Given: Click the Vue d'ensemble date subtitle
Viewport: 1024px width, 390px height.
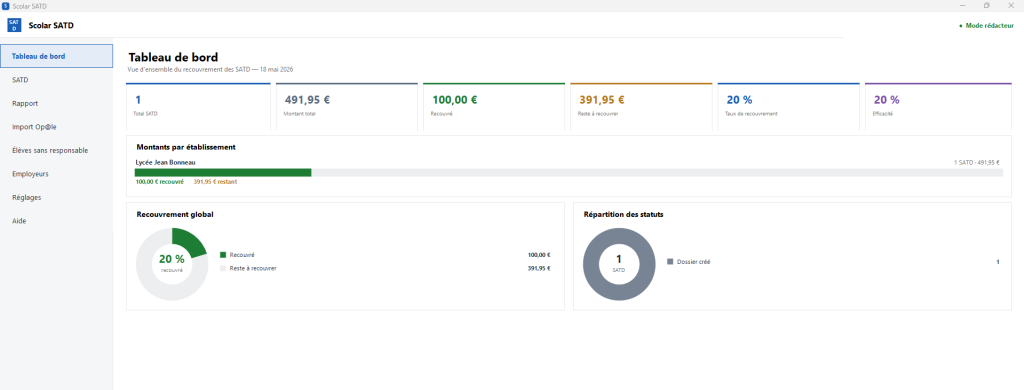Looking at the screenshot, I should (x=211, y=69).
